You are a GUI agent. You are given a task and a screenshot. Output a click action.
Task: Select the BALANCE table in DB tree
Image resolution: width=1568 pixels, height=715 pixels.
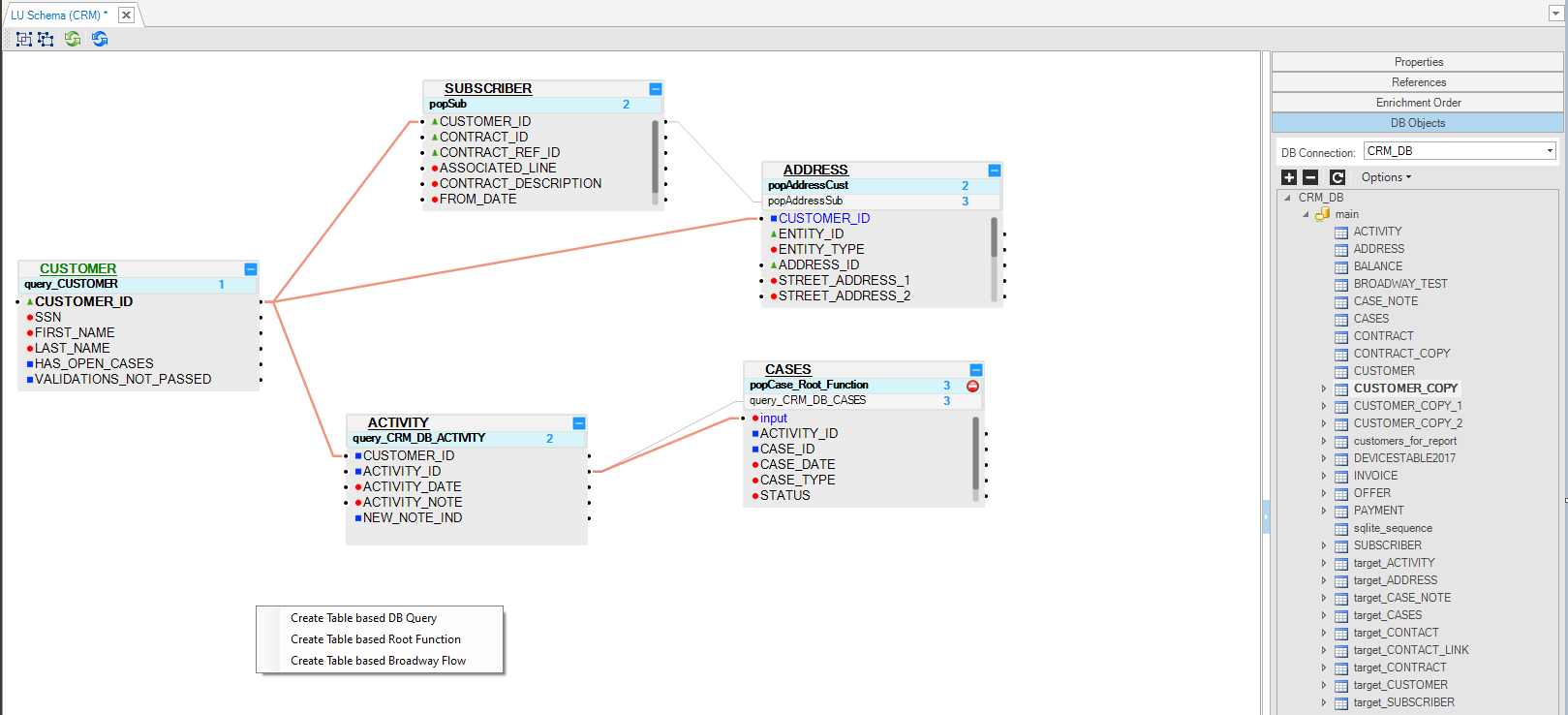(x=1377, y=266)
